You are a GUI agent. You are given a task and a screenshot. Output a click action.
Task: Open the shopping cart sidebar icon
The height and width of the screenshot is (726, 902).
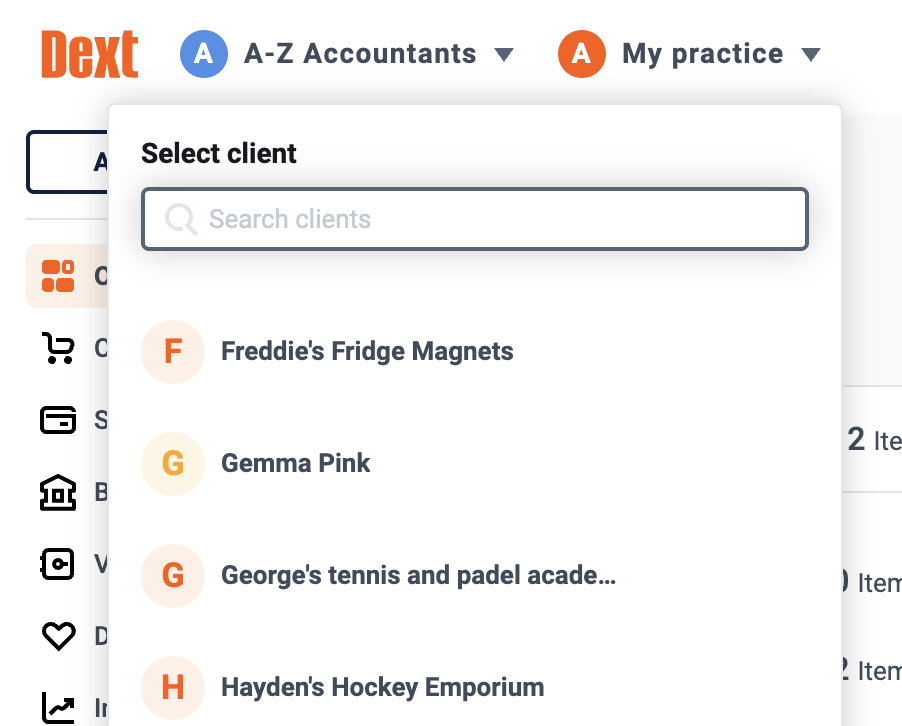pyautogui.click(x=58, y=348)
